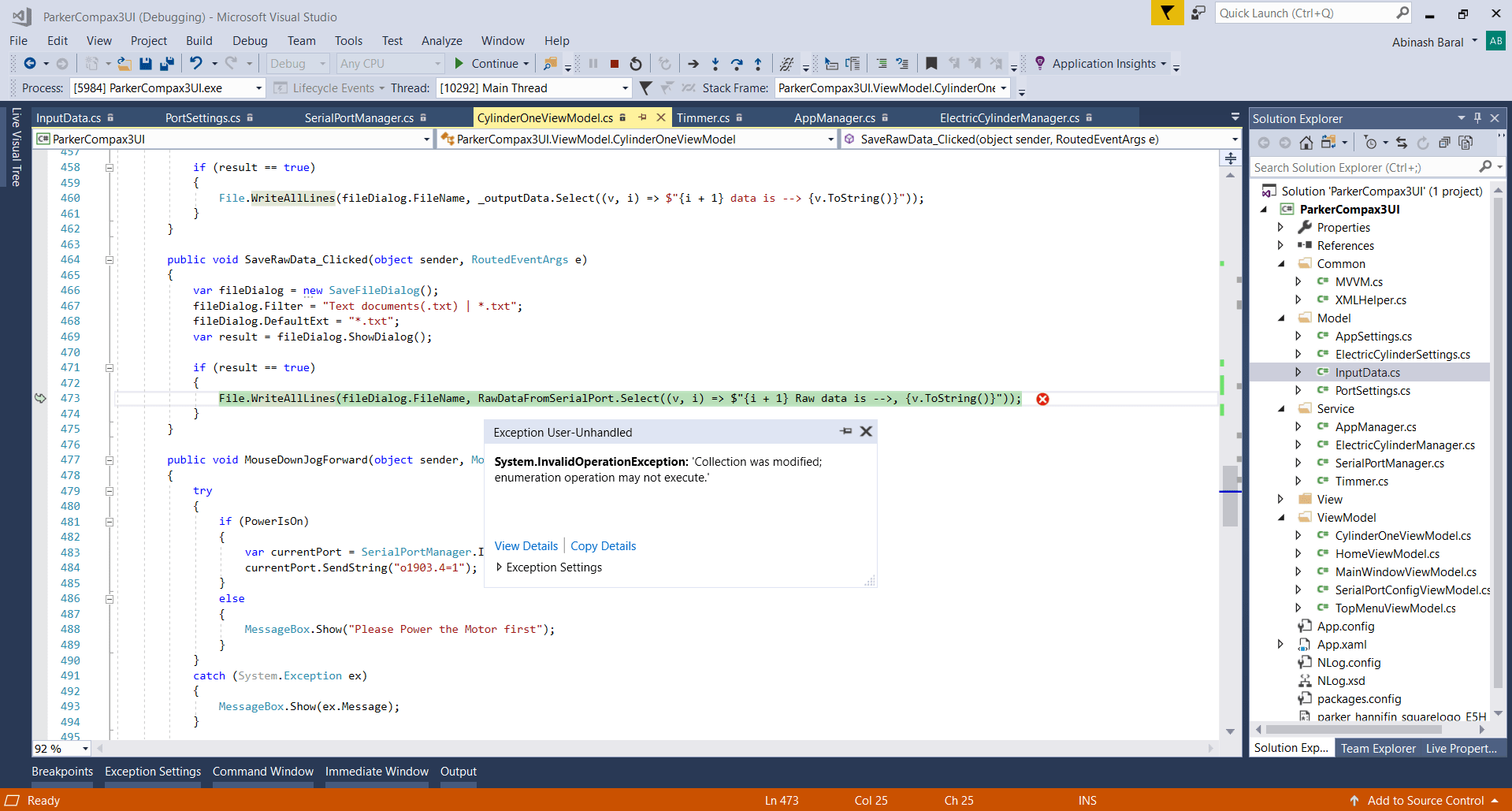Image resolution: width=1512 pixels, height=811 pixels.
Task: Click the Save All icon
Action: 167,64
